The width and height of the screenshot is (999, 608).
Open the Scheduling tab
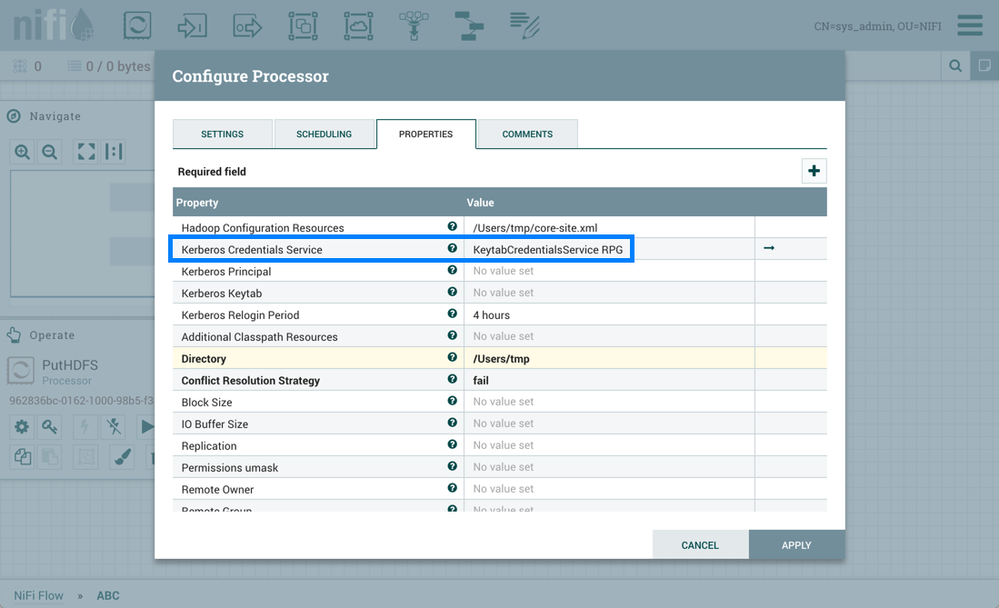click(323, 134)
